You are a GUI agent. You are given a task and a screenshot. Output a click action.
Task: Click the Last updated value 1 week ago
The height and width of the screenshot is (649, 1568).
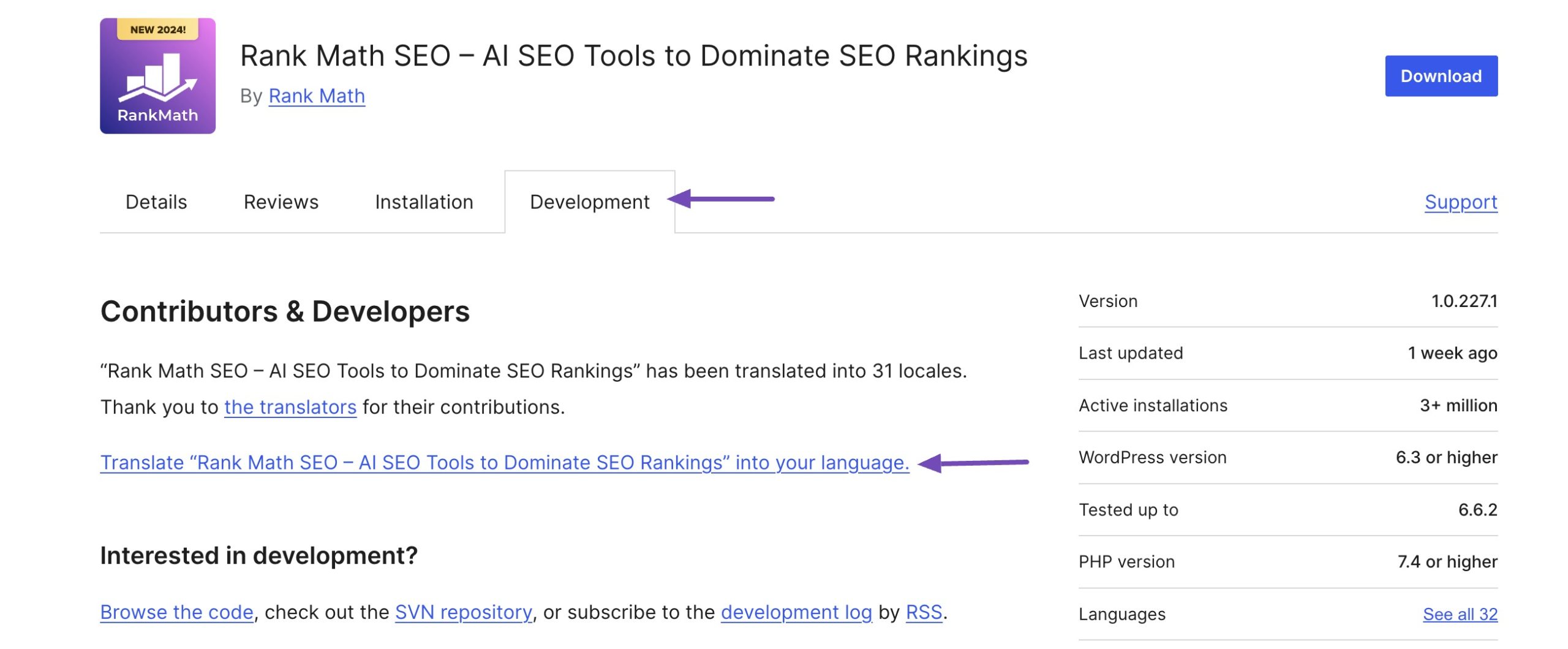[1452, 353]
